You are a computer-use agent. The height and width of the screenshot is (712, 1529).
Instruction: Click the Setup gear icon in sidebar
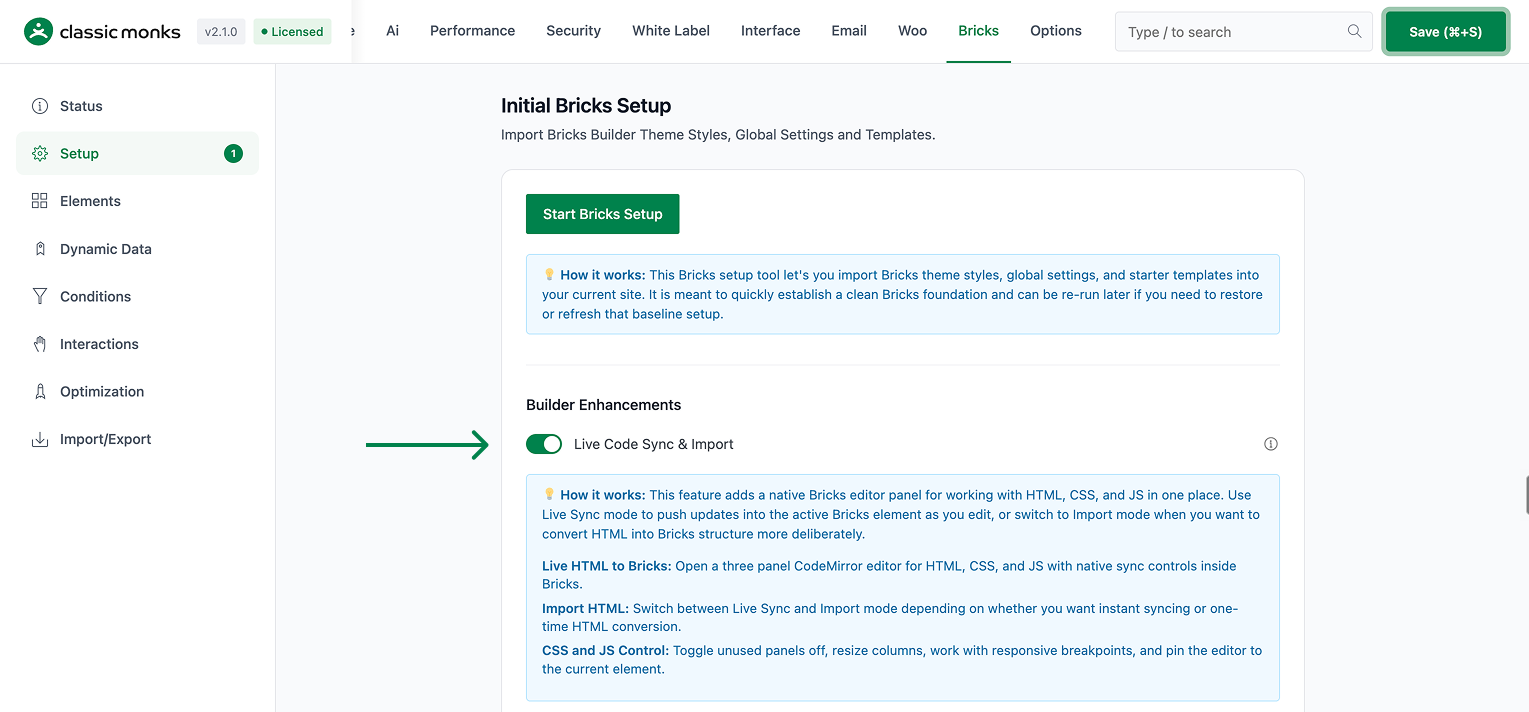pyautogui.click(x=40, y=154)
